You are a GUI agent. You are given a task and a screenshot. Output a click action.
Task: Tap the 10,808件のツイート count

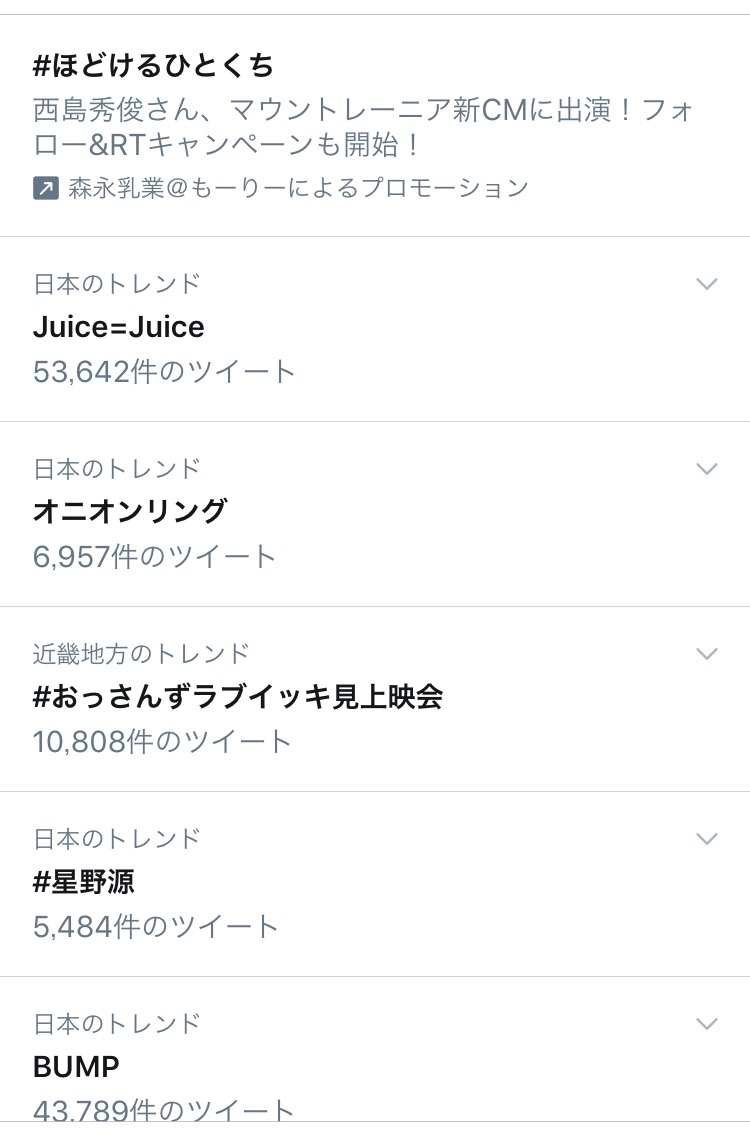point(163,742)
